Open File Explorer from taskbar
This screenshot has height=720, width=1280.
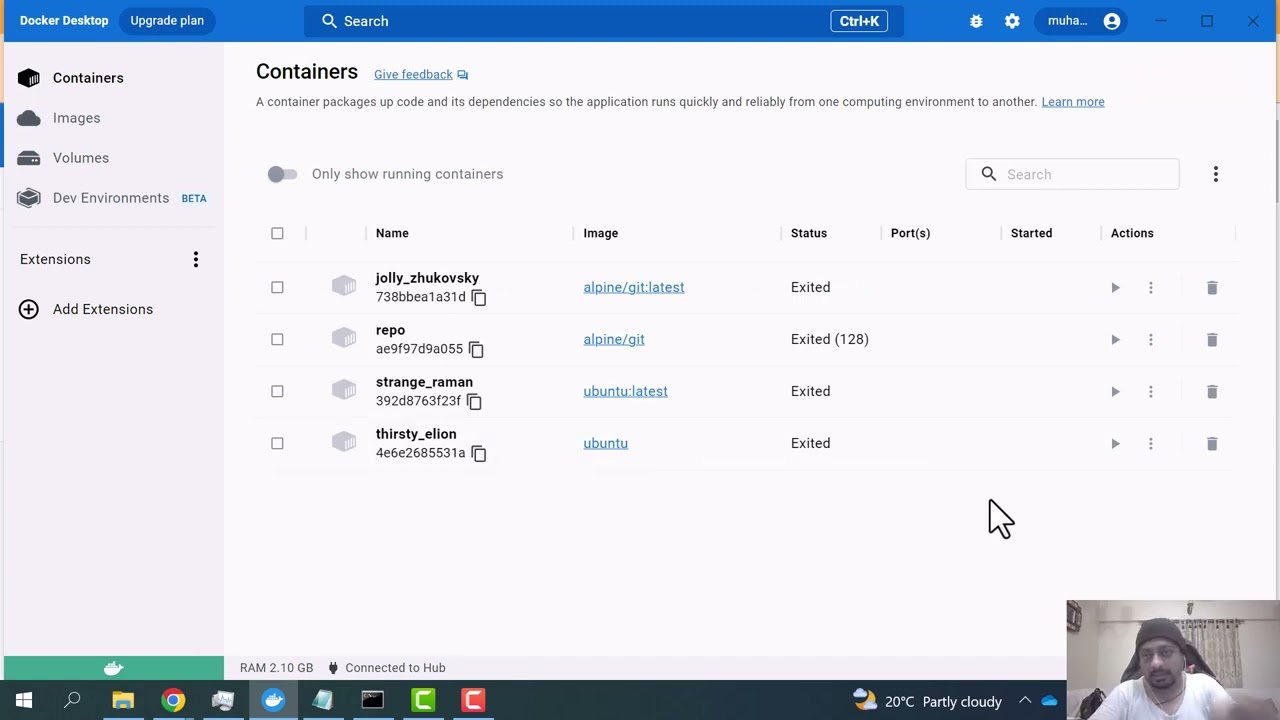pos(123,701)
